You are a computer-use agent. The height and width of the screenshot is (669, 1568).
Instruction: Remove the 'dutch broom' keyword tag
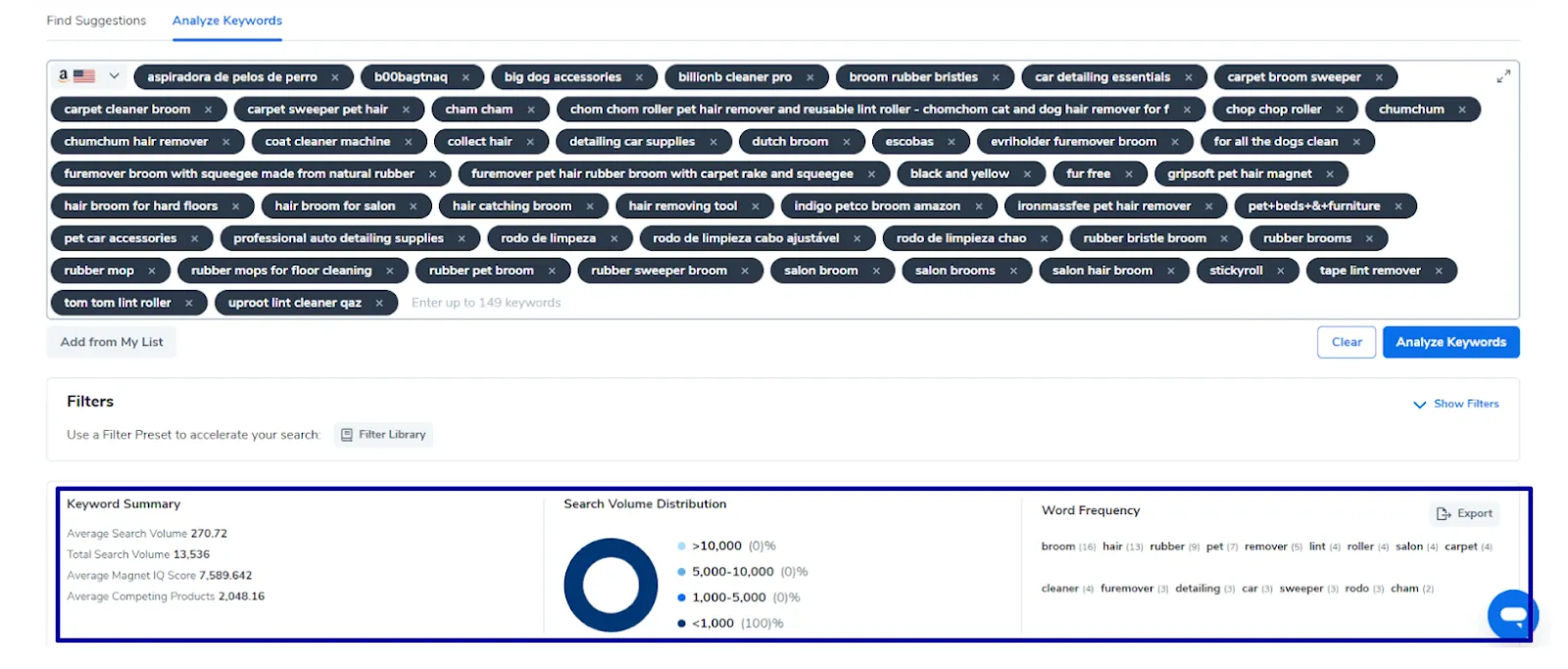coord(847,142)
